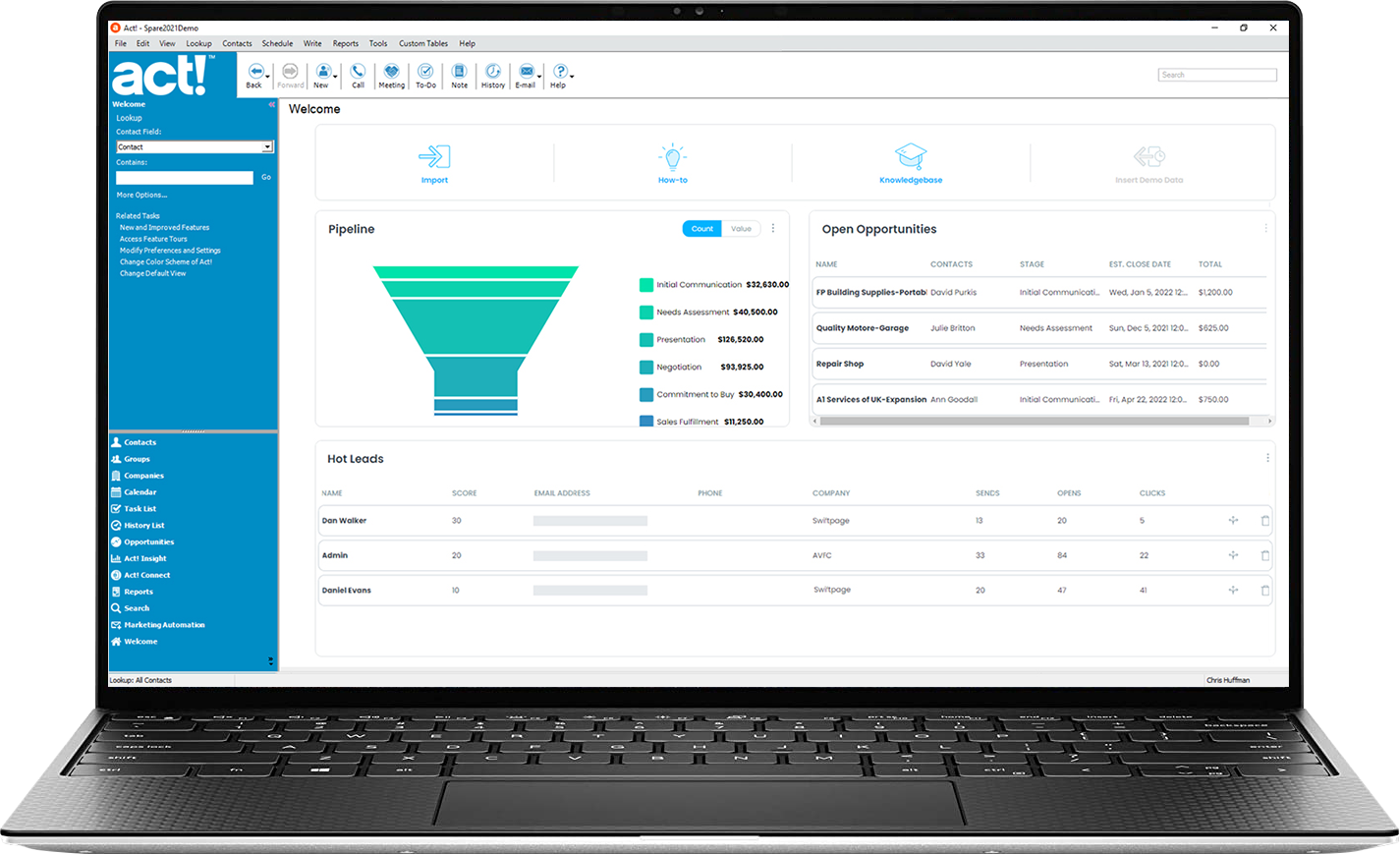Expand the E-mail toolbar dropdown arrow
This screenshot has height=854, width=1400.
coord(539,76)
